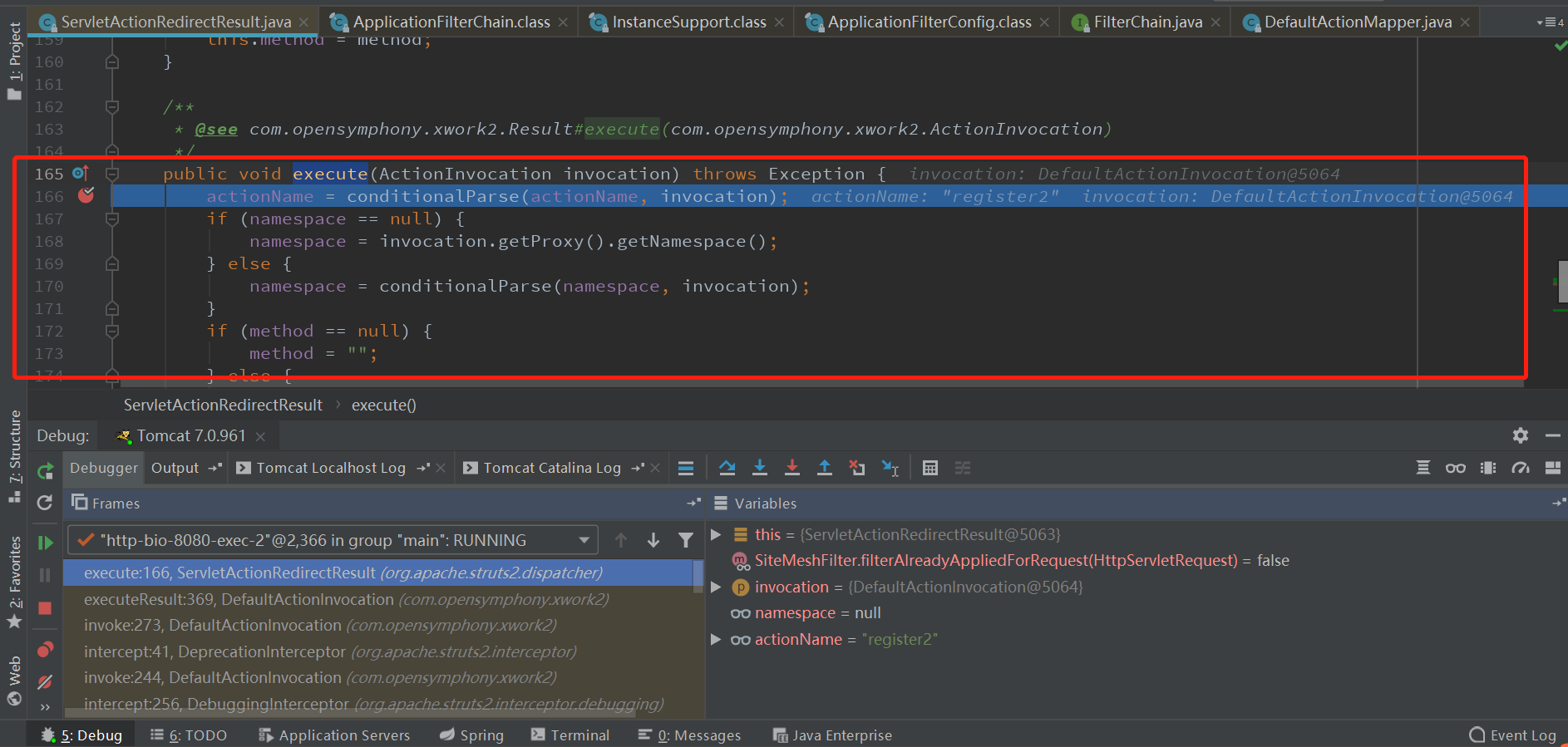Screen dimensions: 1568x747
Task: Open the 0: Messages tool window
Action: pyautogui.click(x=689, y=735)
